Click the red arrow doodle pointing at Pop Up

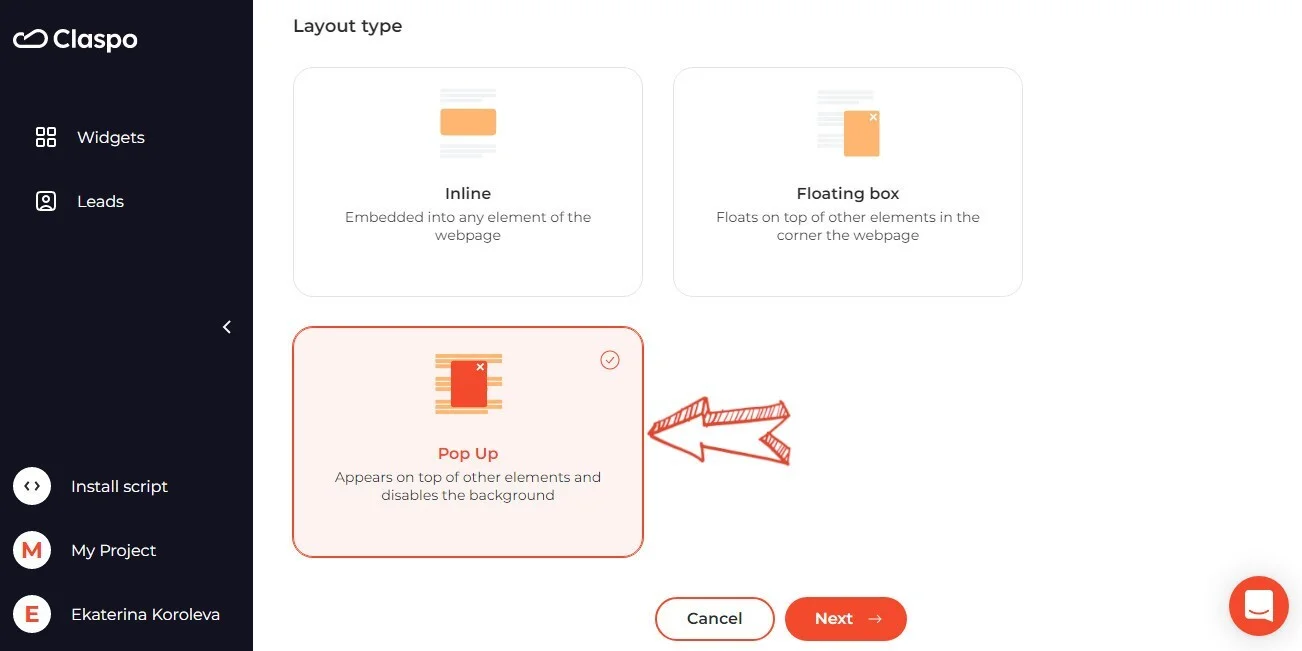(718, 430)
